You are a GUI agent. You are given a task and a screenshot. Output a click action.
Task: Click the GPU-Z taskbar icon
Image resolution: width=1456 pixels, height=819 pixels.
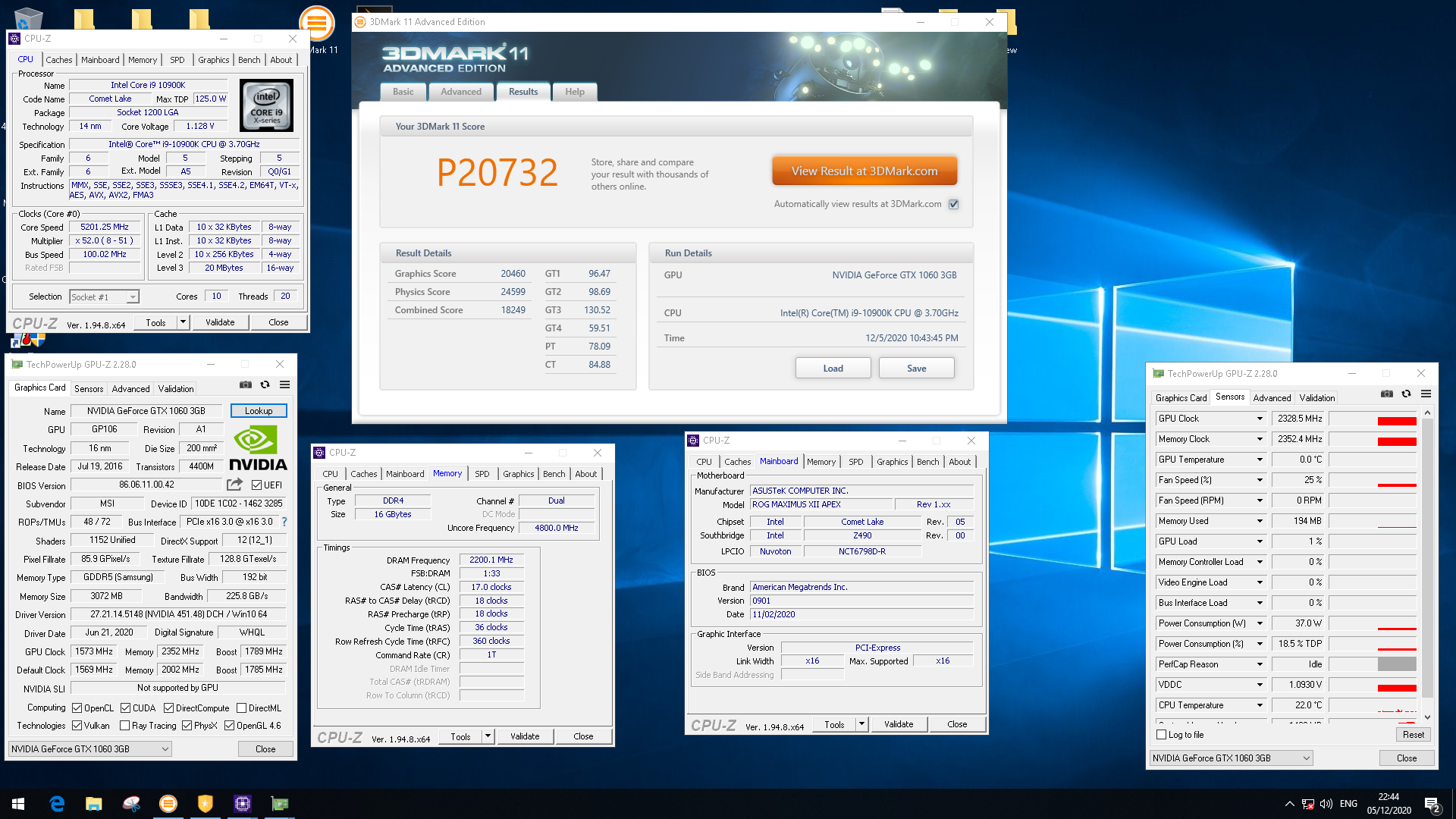click(280, 804)
